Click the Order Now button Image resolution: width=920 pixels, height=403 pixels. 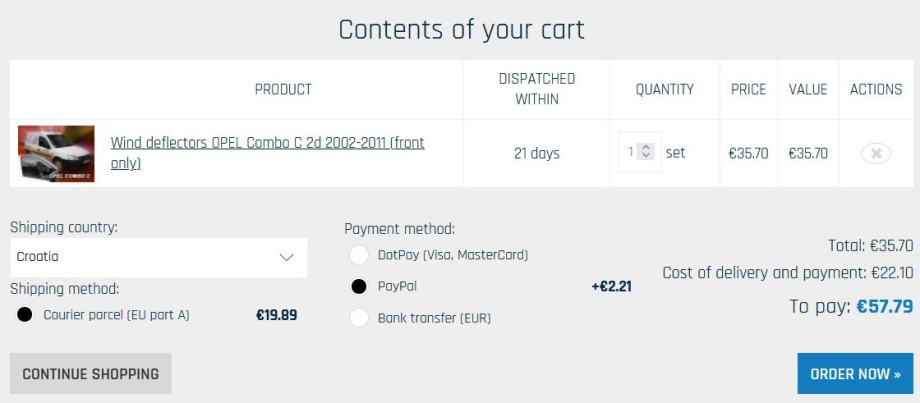pos(855,374)
